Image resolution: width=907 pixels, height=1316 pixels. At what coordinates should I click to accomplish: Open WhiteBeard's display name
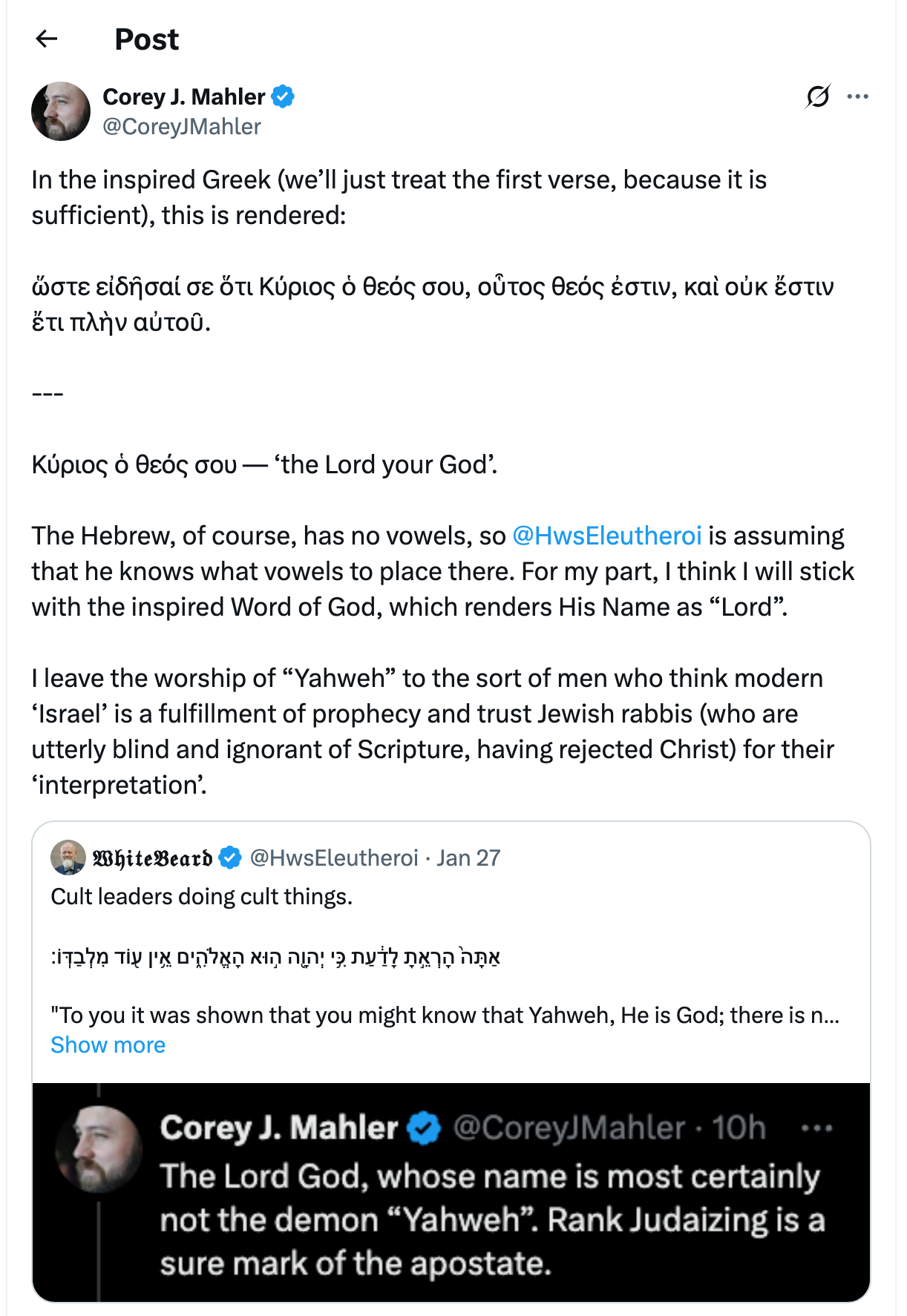click(x=154, y=857)
